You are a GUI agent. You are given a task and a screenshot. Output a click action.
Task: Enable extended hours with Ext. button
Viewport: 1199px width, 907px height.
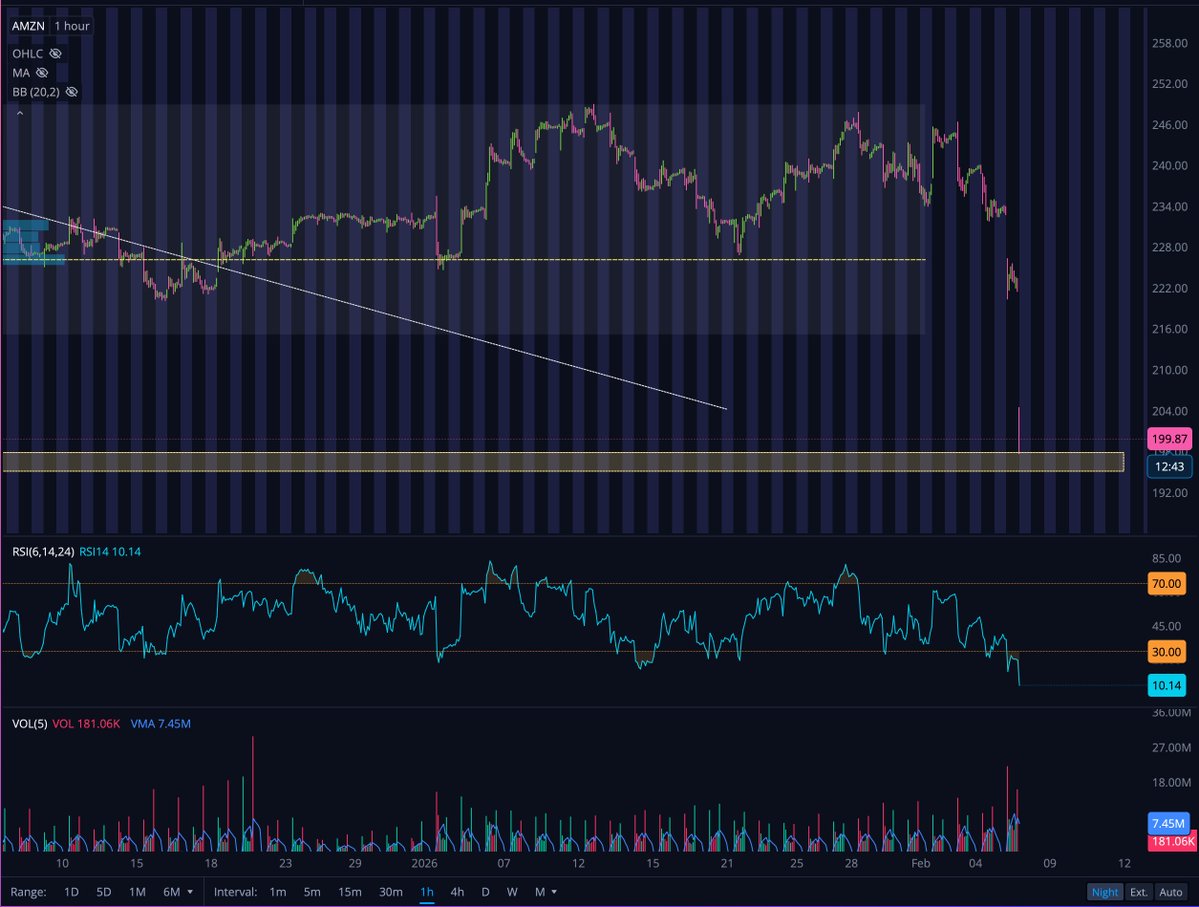tap(1141, 891)
